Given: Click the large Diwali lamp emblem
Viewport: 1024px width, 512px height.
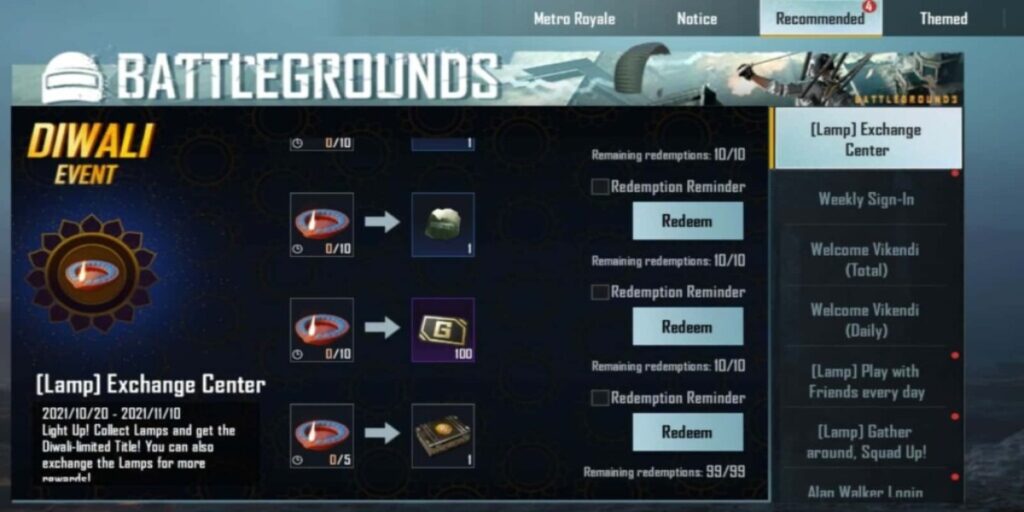Looking at the screenshot, I should [91, 274].
